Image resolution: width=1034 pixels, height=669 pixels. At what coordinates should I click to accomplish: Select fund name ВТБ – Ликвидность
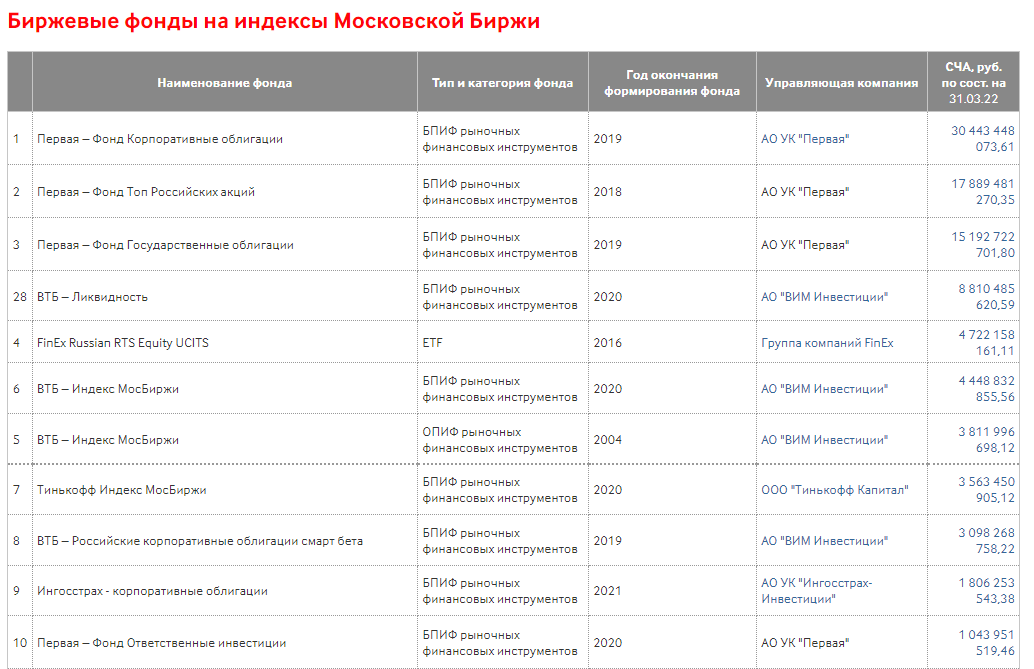92,297
